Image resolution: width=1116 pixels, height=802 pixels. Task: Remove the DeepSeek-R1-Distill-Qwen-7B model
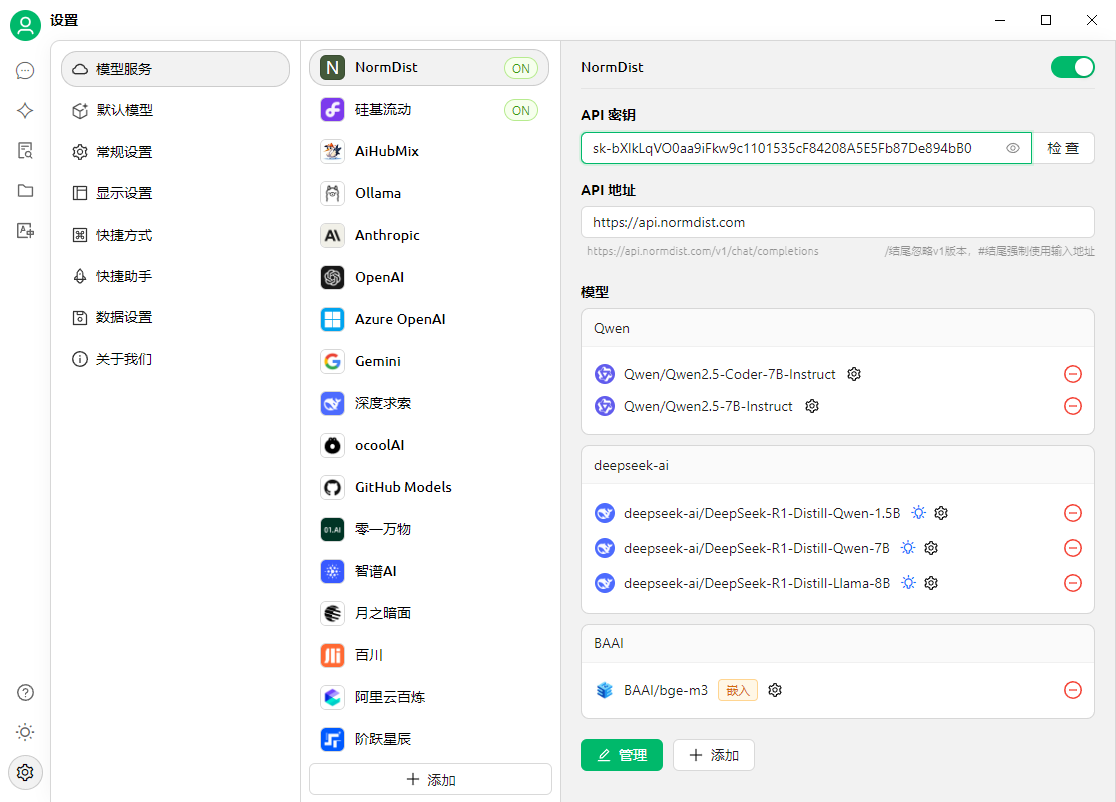1073,548
